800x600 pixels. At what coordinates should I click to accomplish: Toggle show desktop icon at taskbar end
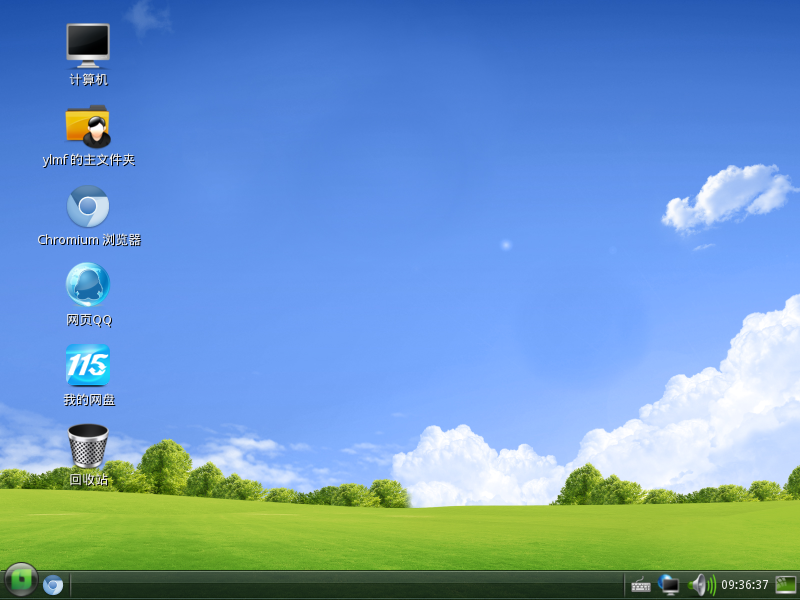pyautogui.click(x=786, y=585)
